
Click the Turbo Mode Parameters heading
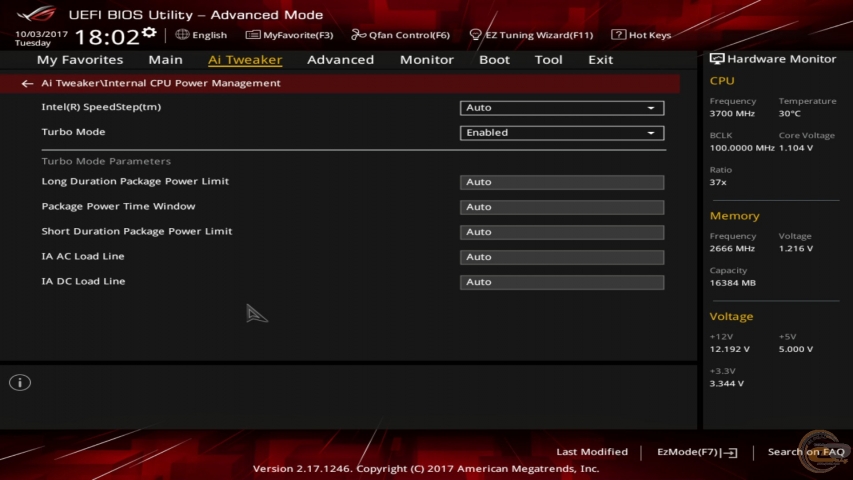click(x=106, y=161)
